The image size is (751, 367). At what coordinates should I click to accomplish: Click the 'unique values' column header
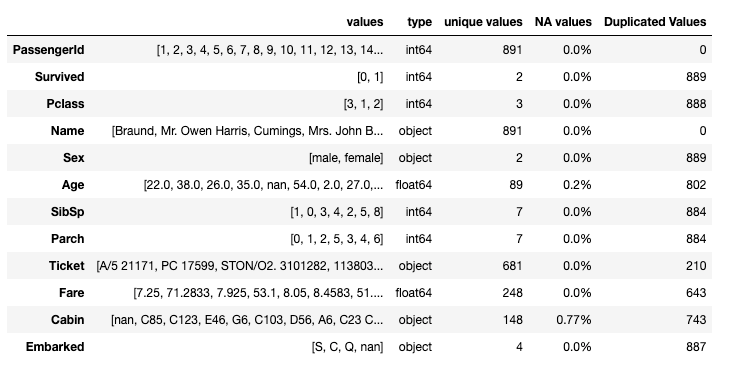tap(483, 22)
